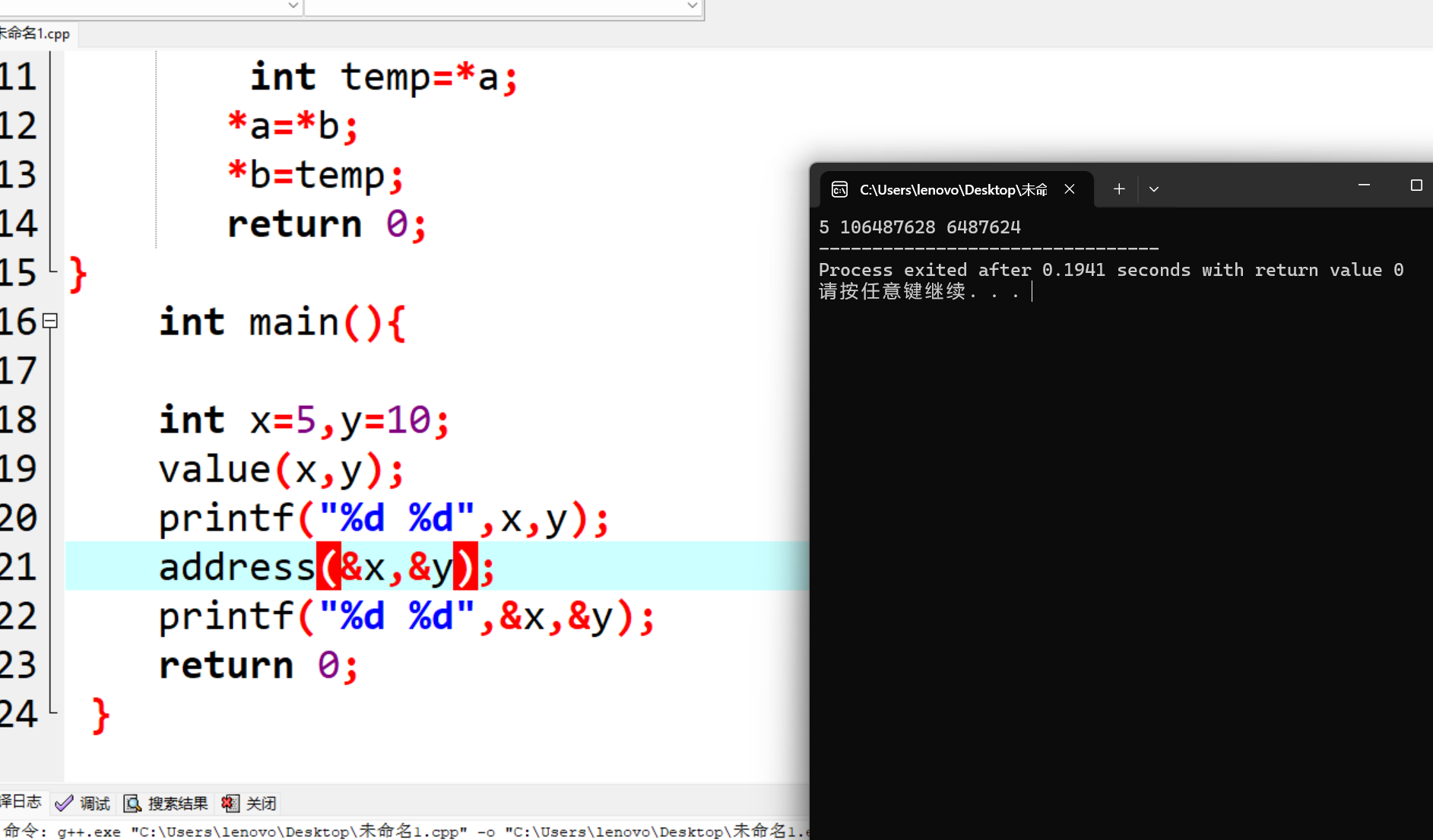This screenshot has width=1433, height=840.
Task: Expand the right function dropdown above the editor
Action: pos(692,6)
